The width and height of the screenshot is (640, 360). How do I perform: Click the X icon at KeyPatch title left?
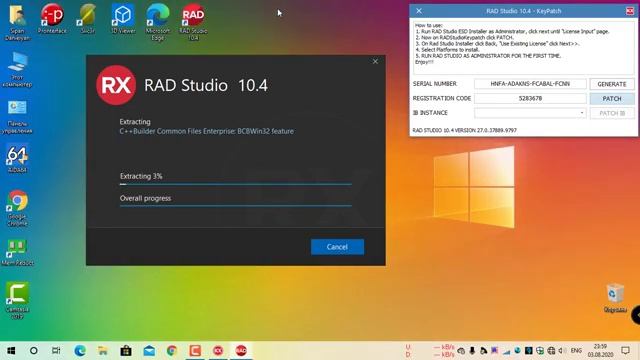(419, 11)
